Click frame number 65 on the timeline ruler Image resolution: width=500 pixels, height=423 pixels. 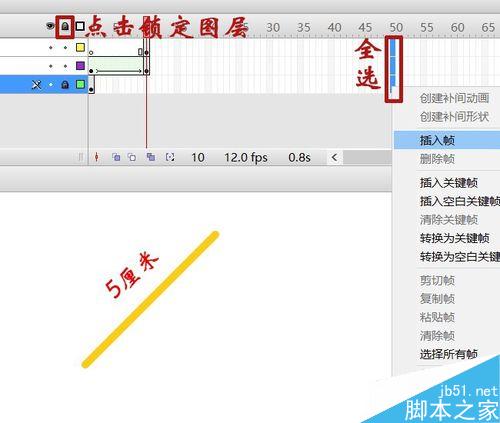tap(488, 27)
